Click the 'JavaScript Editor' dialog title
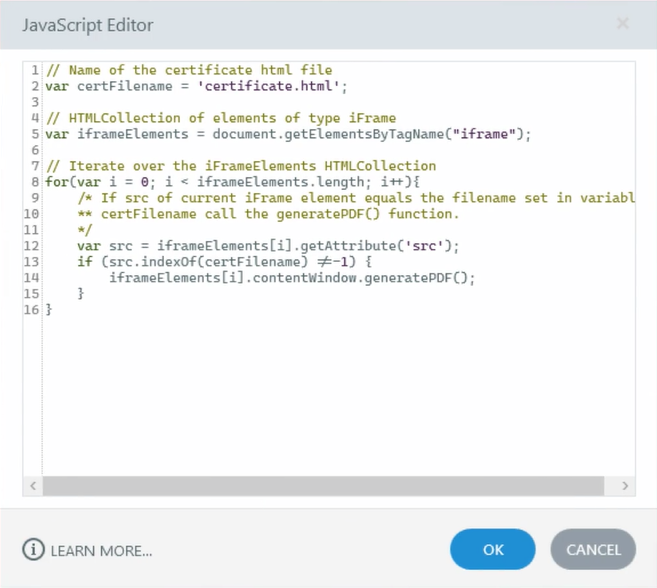Viewport: 657px width, 588px height. pos(88,25)
